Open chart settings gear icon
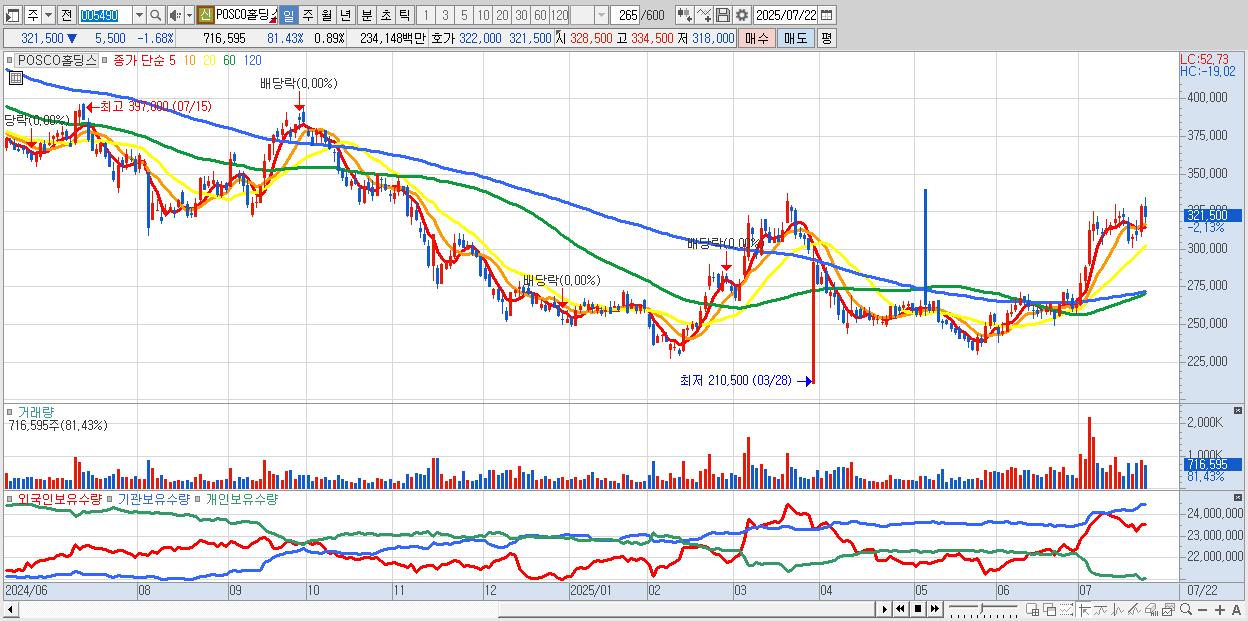 tap(742, 15)
